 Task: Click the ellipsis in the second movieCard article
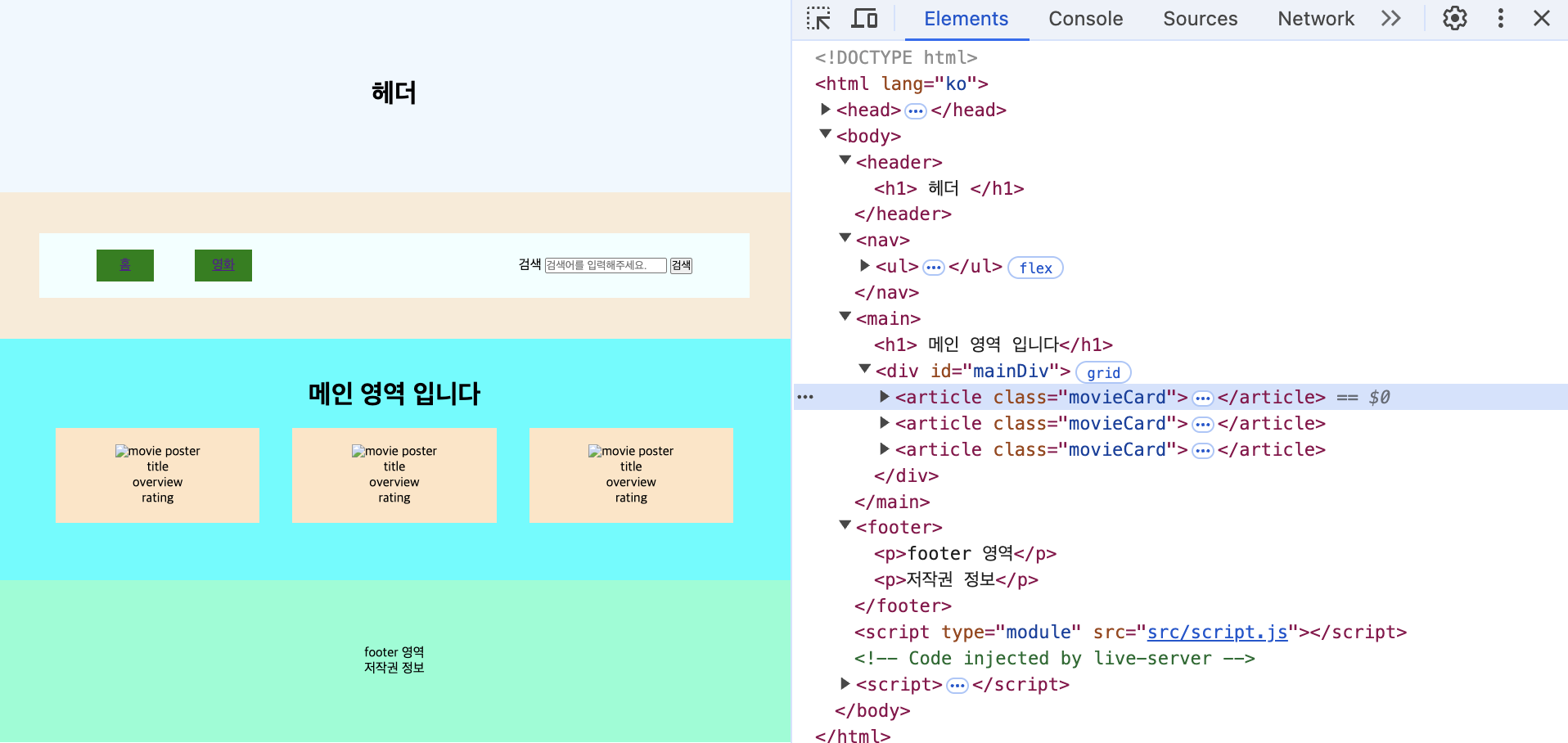point(1203,425)
